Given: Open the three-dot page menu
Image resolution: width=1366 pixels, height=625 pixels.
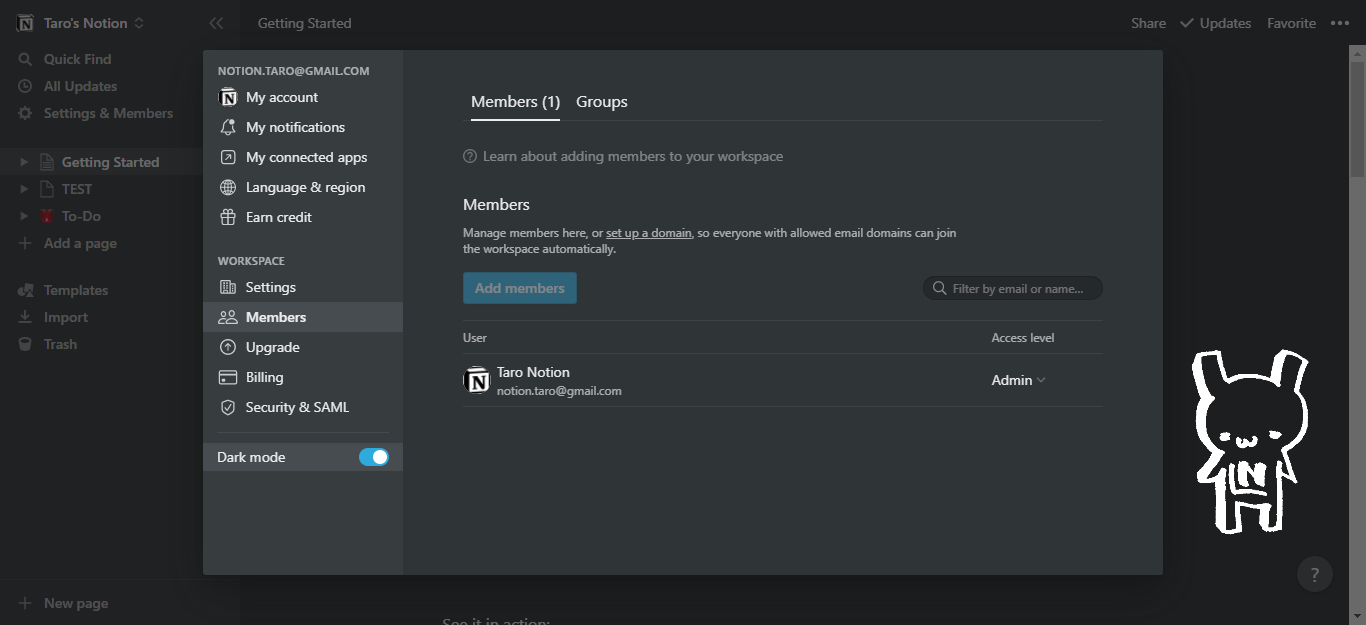Looking at the screenshot, I should [1340, 23].
